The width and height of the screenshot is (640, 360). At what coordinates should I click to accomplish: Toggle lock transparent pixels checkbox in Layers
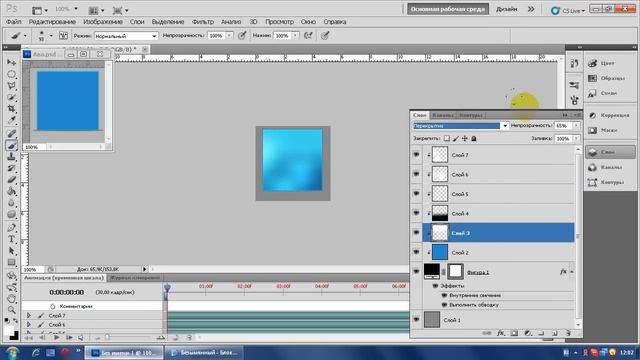tap(447, 139)
